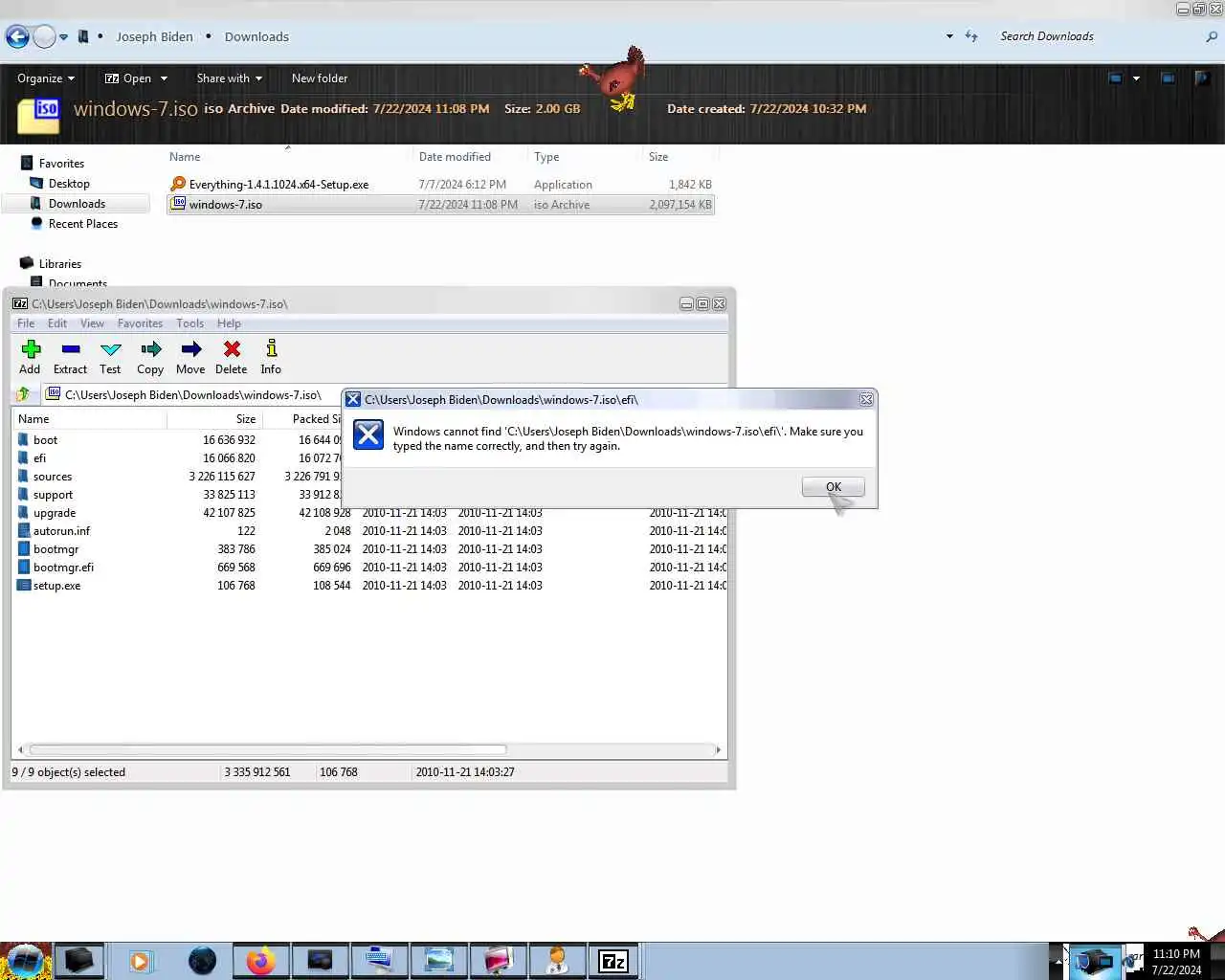This screenshot has width=1225, height=980.
Task: Click the large iso file icon in details pane
Action: (x=38, y=117)
